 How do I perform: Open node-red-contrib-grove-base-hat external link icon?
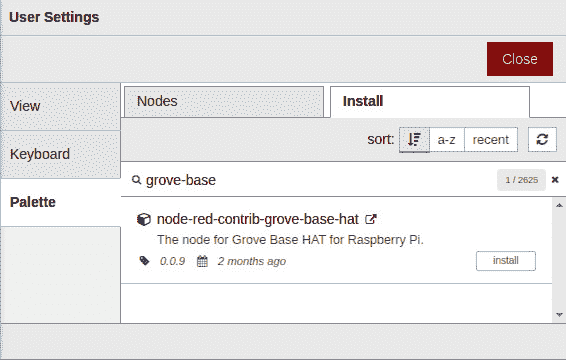[371, 219]
